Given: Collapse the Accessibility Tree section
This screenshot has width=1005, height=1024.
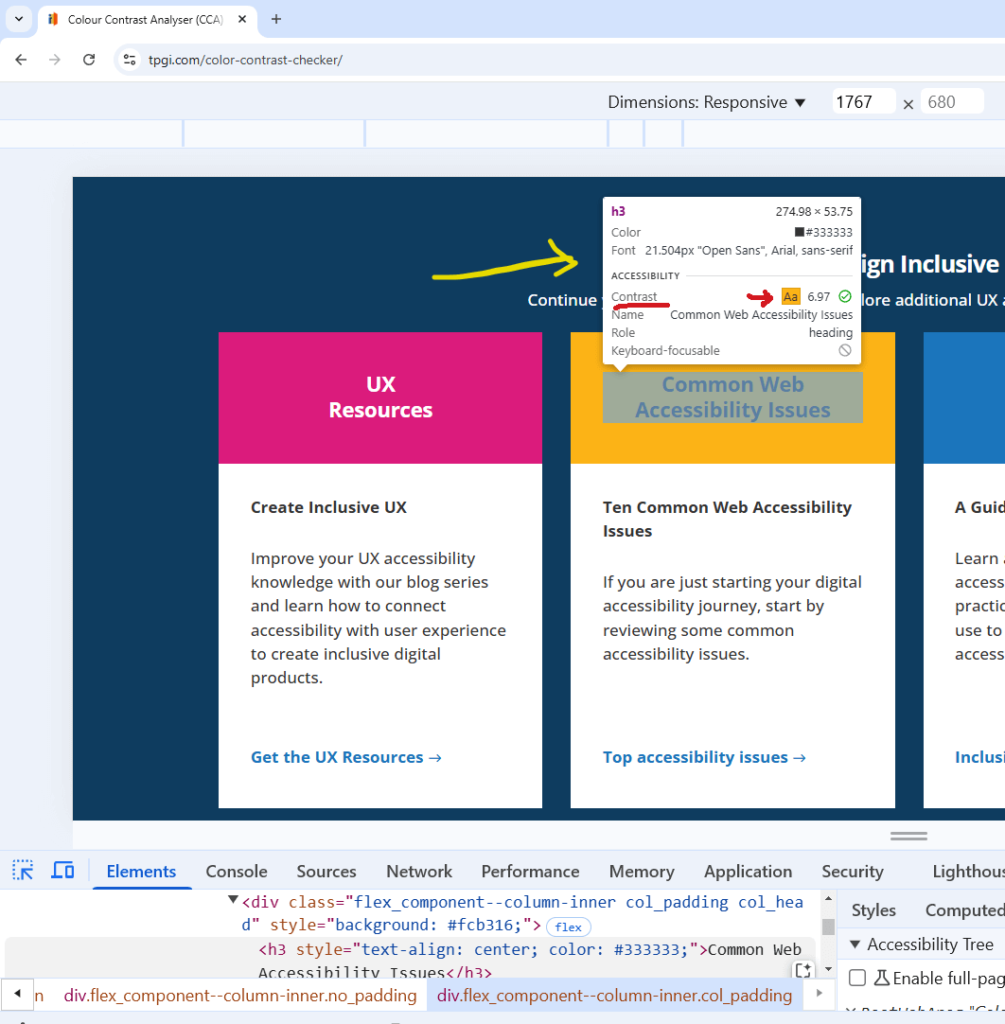Looking at the screenshot, I should pyautogui.click(x=855, y=944).
